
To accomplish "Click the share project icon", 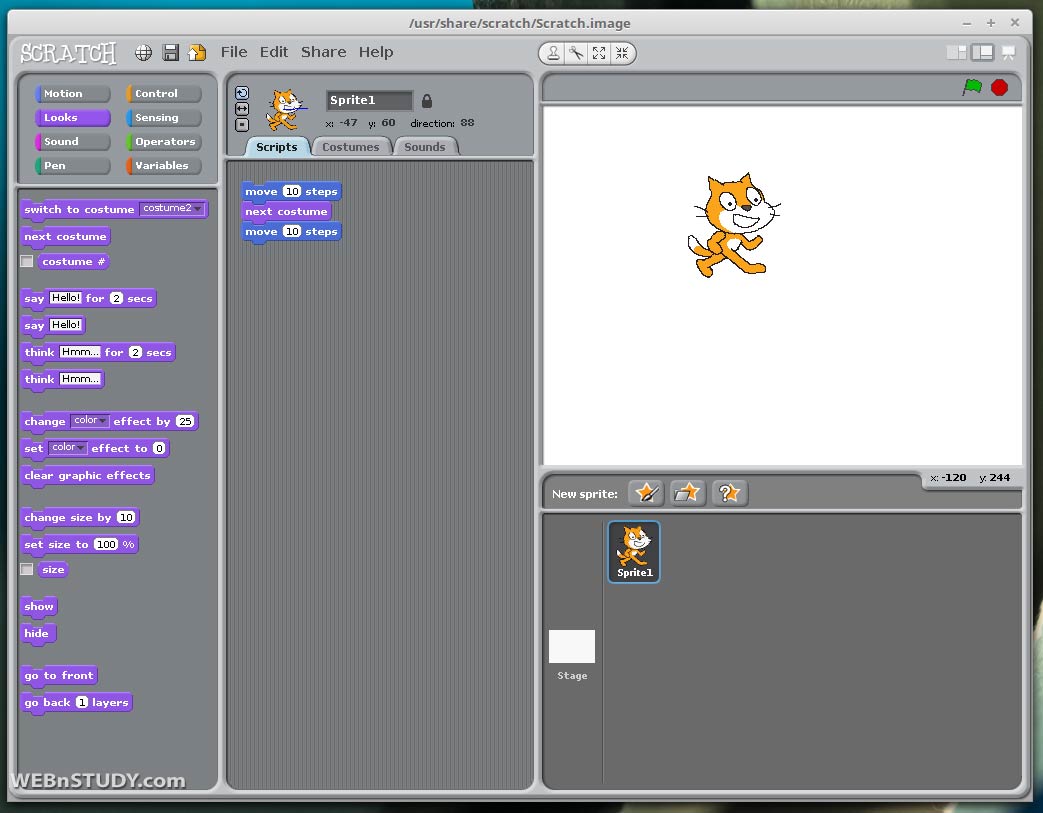I will pyautogui.click(x=197, y=53).
